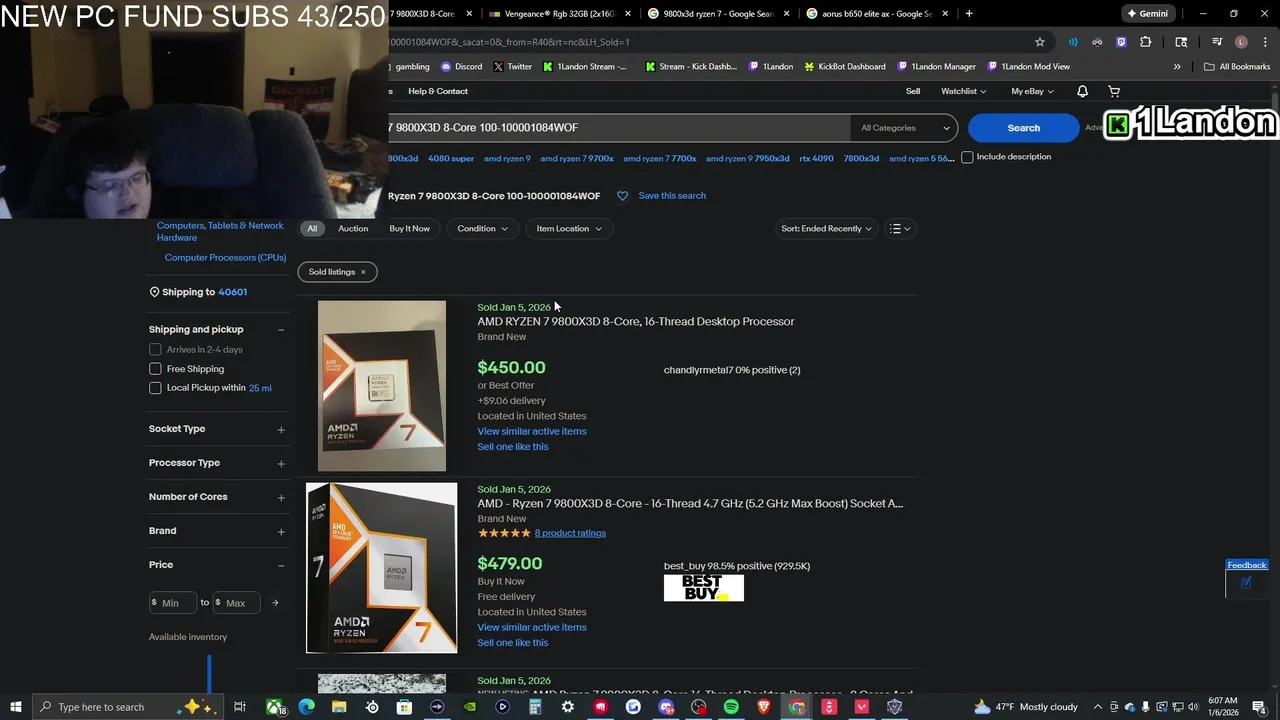Image resolution: width=1280 pixels, height=720 pixels.
Task: Open the Item Location dropdown
Action: pos(569,229)
